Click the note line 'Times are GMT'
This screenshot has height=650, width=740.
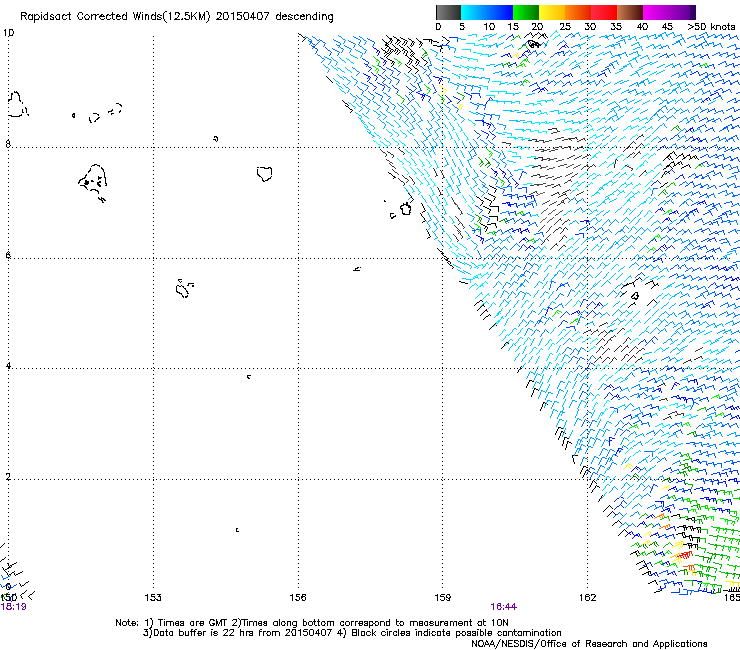click(192, 623)
